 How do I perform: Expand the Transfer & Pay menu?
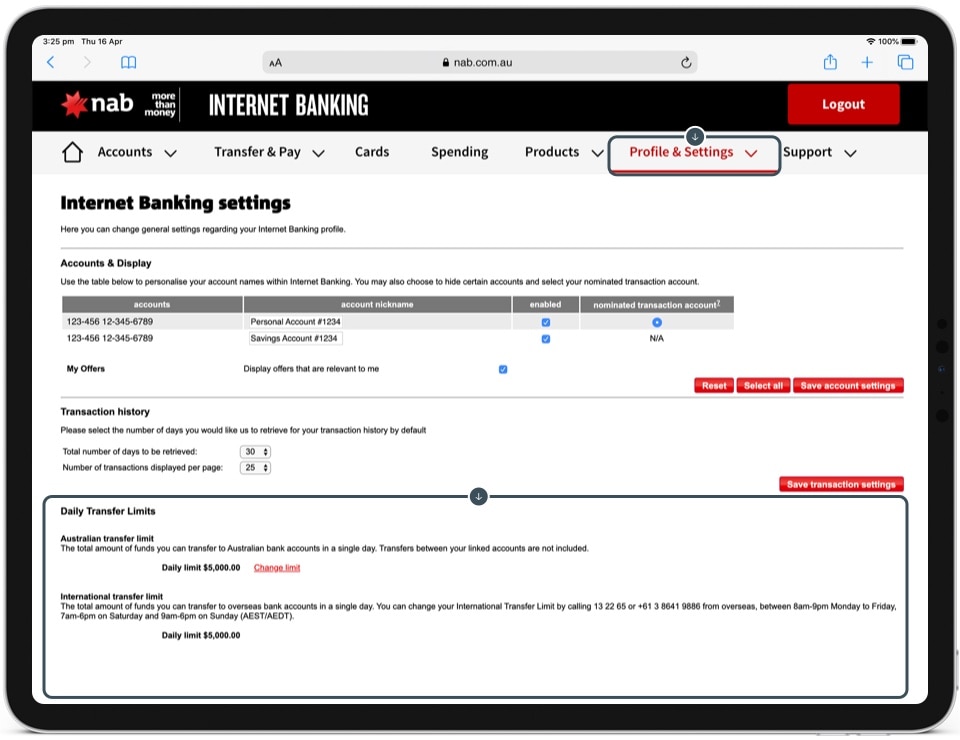coord(269,152)
